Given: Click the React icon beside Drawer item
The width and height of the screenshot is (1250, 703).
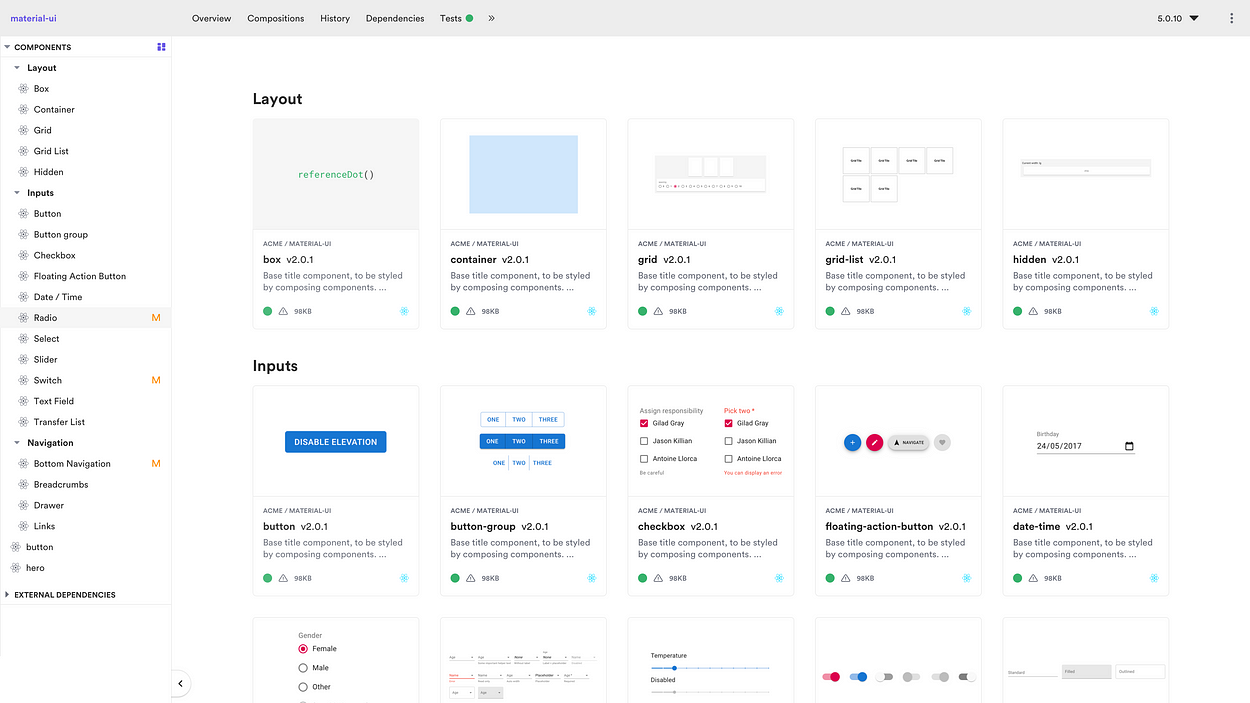Looking at the screenshot, I should (x=24, y=505).
